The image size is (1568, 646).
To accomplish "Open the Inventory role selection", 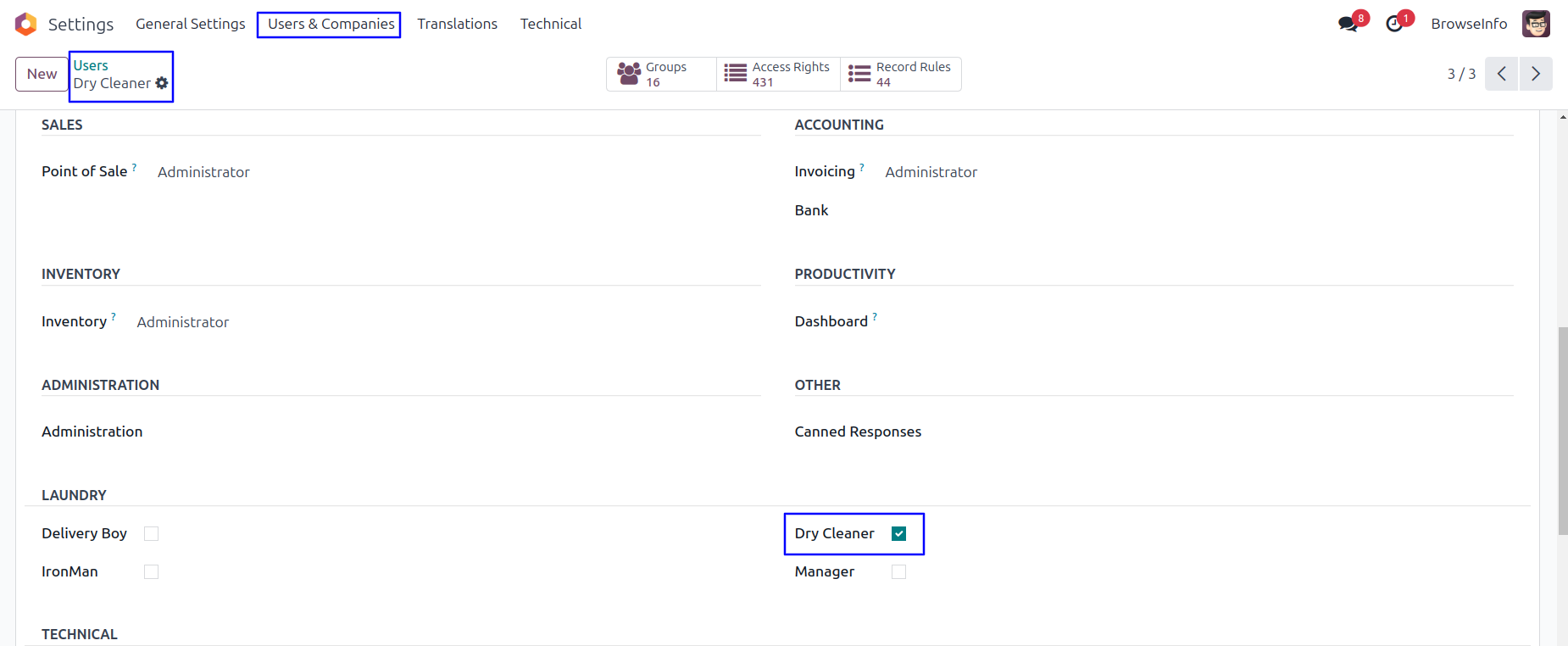I will point(183,322).
